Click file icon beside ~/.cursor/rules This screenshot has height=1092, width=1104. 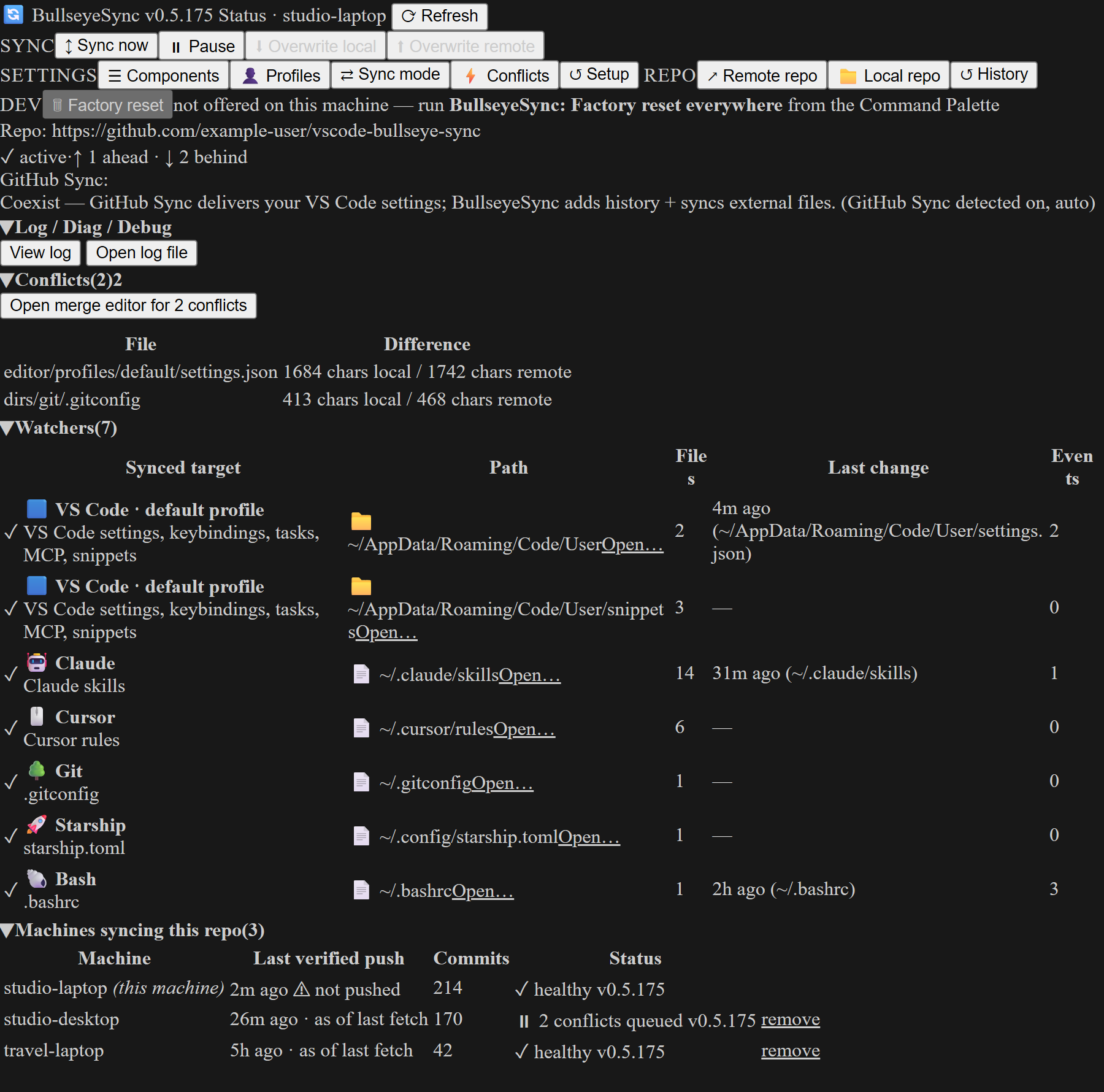(x=361, y=728)
